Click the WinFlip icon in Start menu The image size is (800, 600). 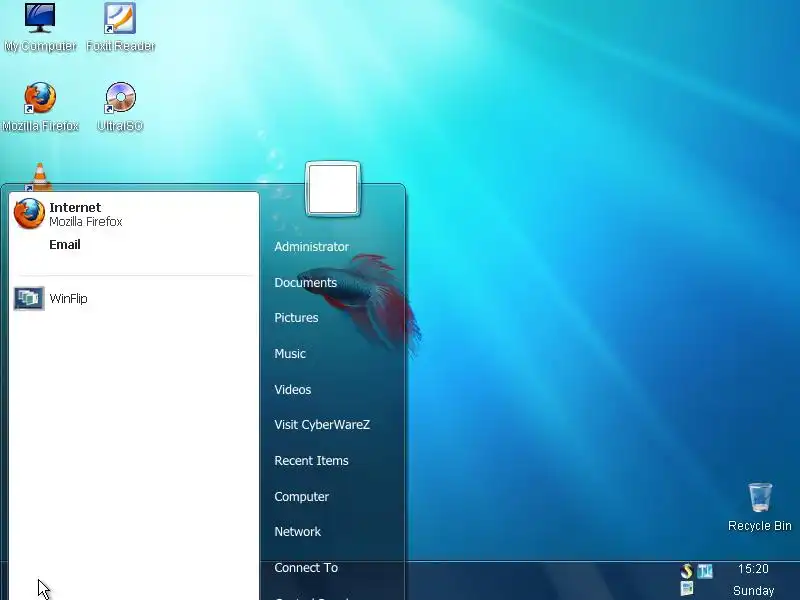pos(29,298)
